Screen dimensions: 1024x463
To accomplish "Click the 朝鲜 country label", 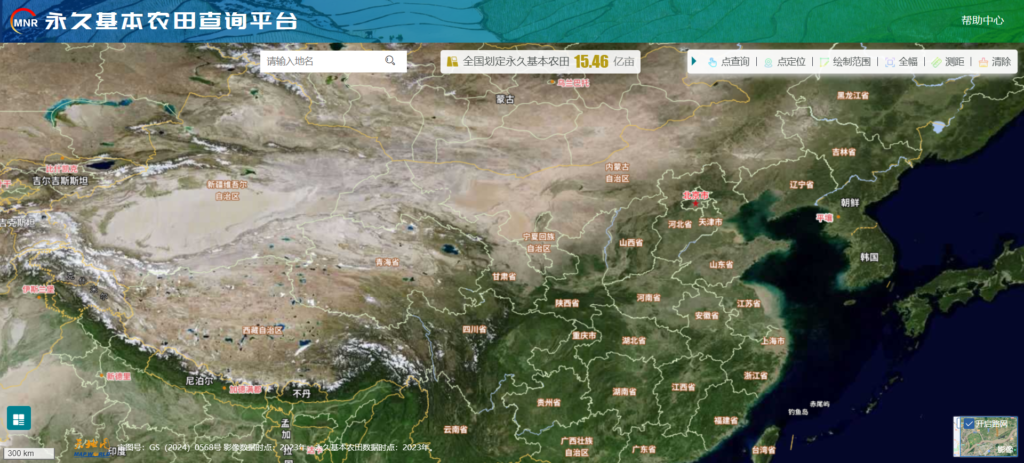I will [x=850, y=202].
